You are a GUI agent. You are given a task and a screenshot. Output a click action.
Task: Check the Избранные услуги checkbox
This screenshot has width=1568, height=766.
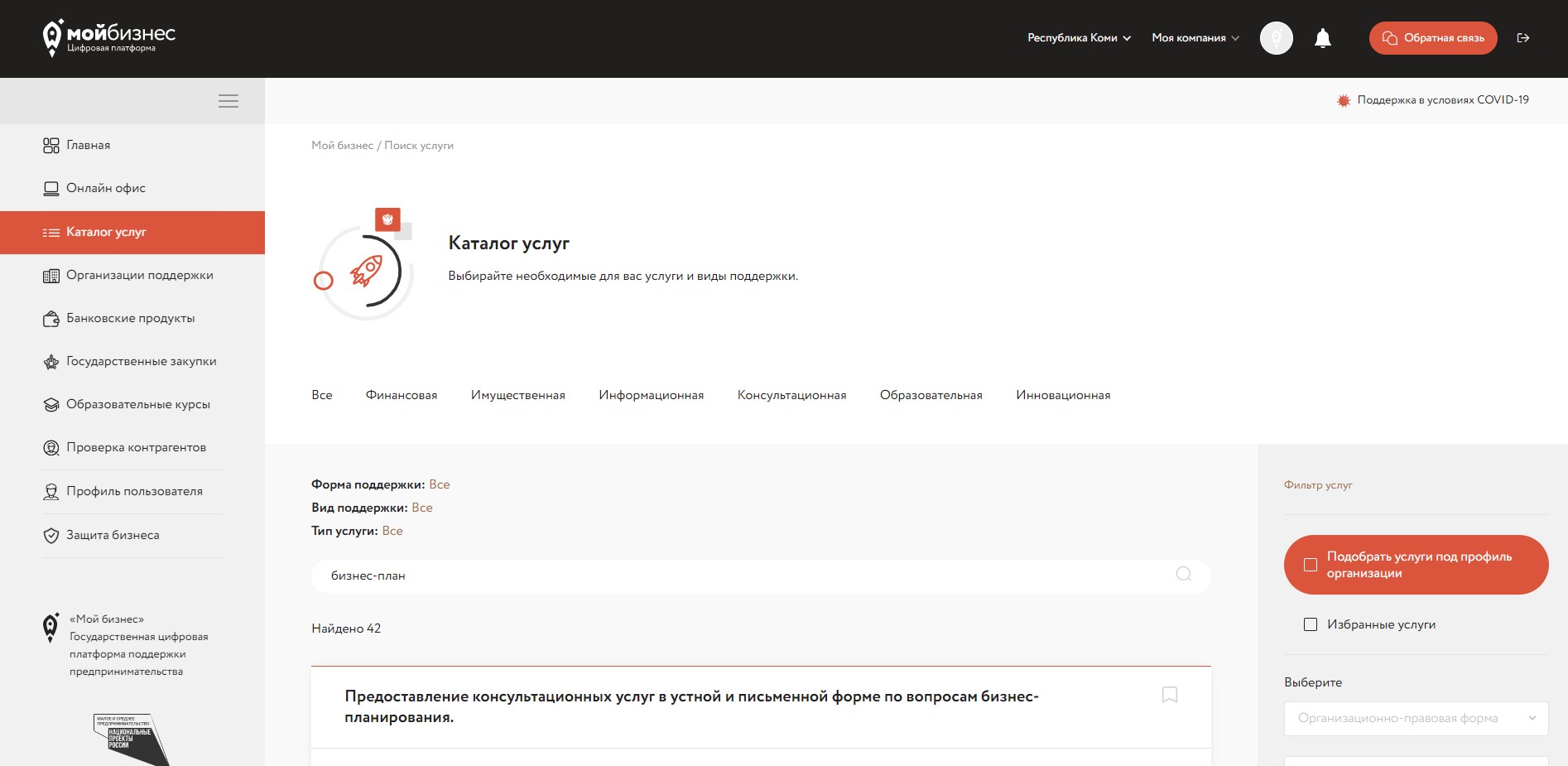tap(1311, 624)
